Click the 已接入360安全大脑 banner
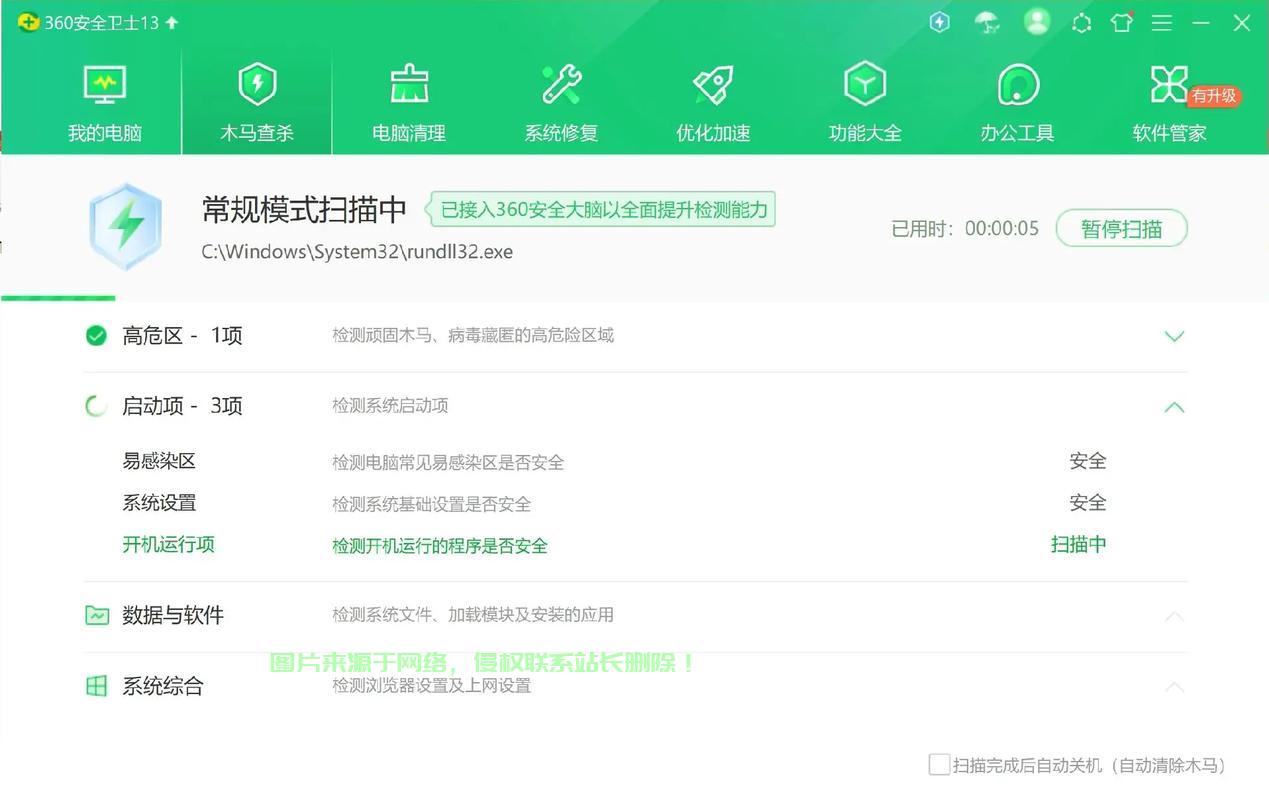Screen dimensions: 1269x800 (602, 209)
